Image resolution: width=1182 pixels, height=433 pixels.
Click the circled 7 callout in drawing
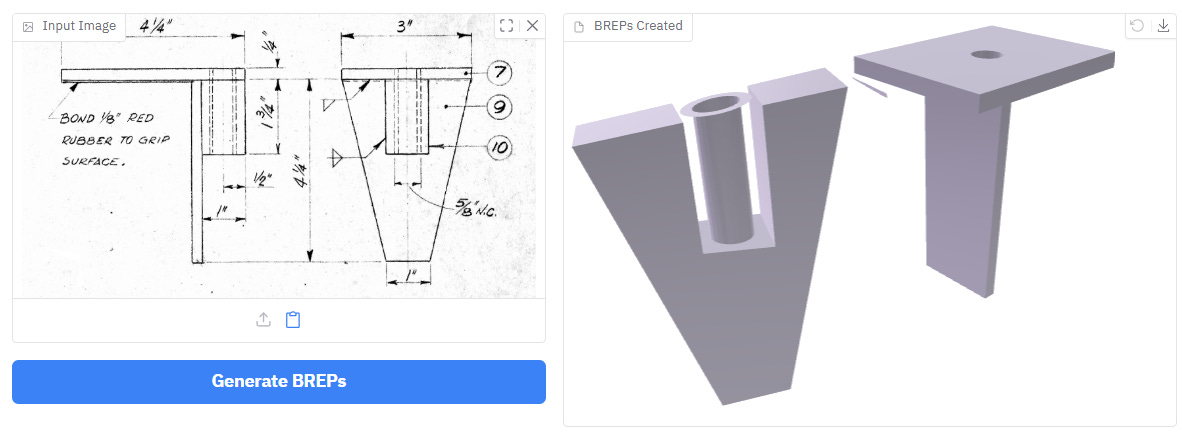tap(500, 73)
